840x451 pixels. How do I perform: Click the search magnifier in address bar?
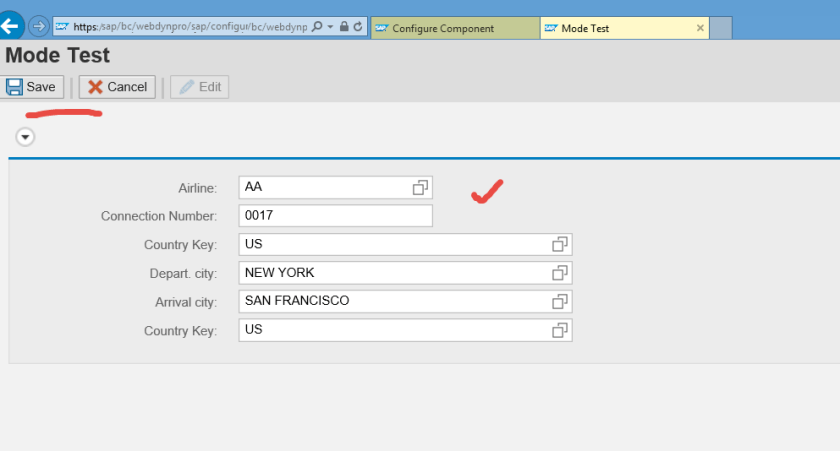(x=317, y=27)
